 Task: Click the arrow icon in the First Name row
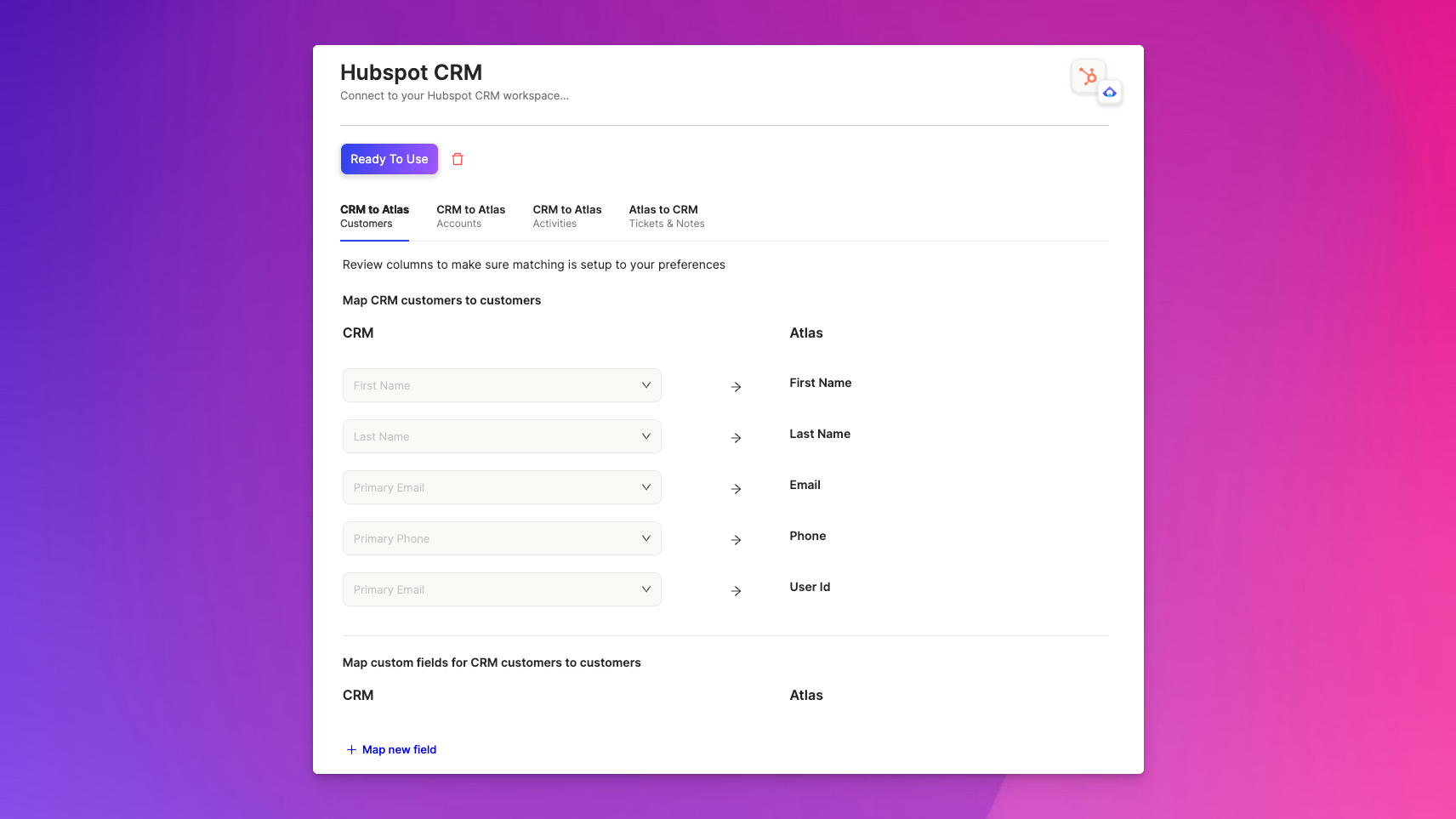[737, 387]
